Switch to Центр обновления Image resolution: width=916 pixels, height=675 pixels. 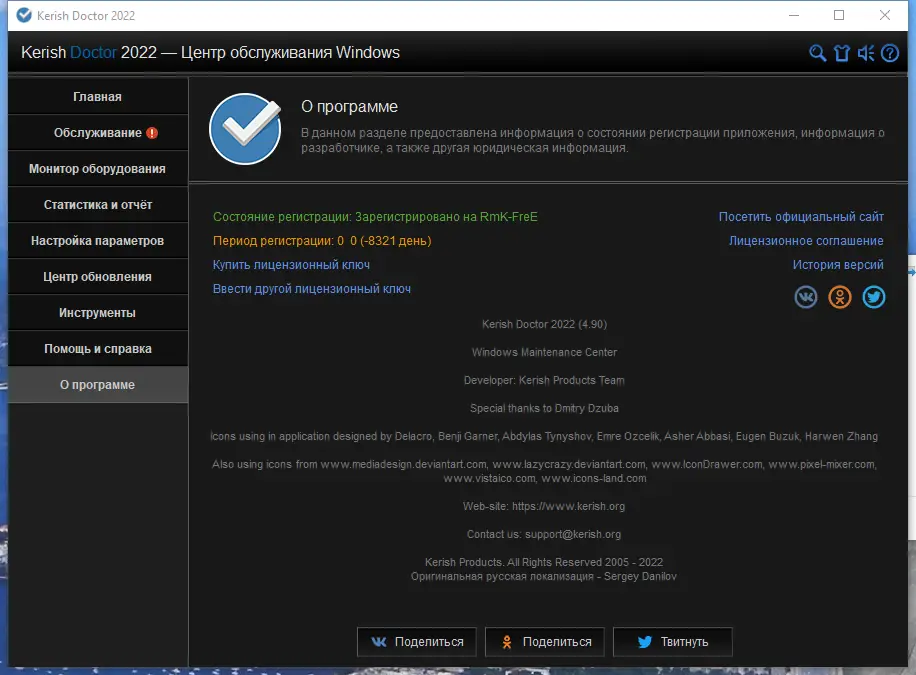point(98,276)
